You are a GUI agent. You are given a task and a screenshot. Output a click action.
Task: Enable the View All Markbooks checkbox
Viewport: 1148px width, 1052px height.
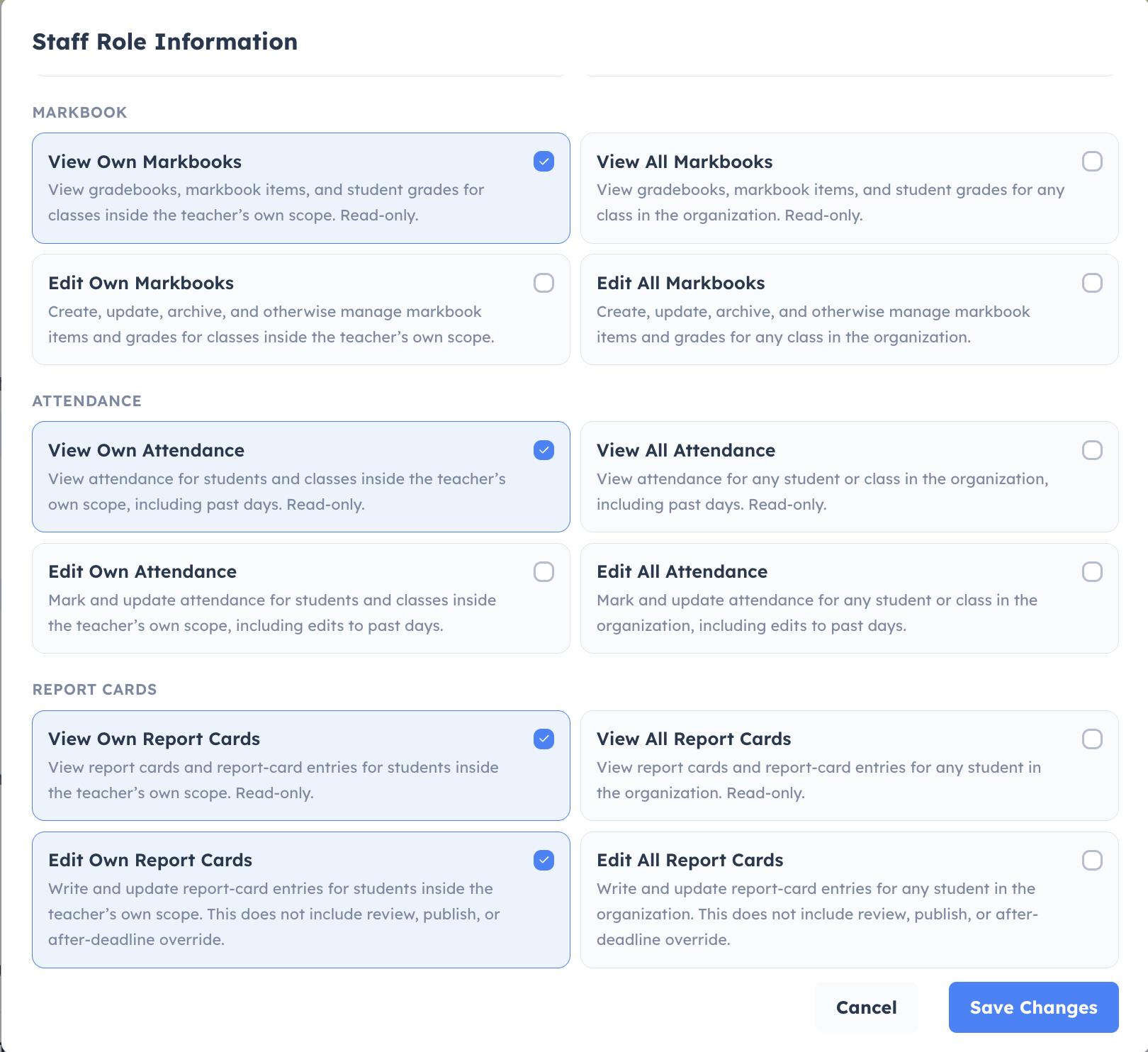coord(1092,162)
